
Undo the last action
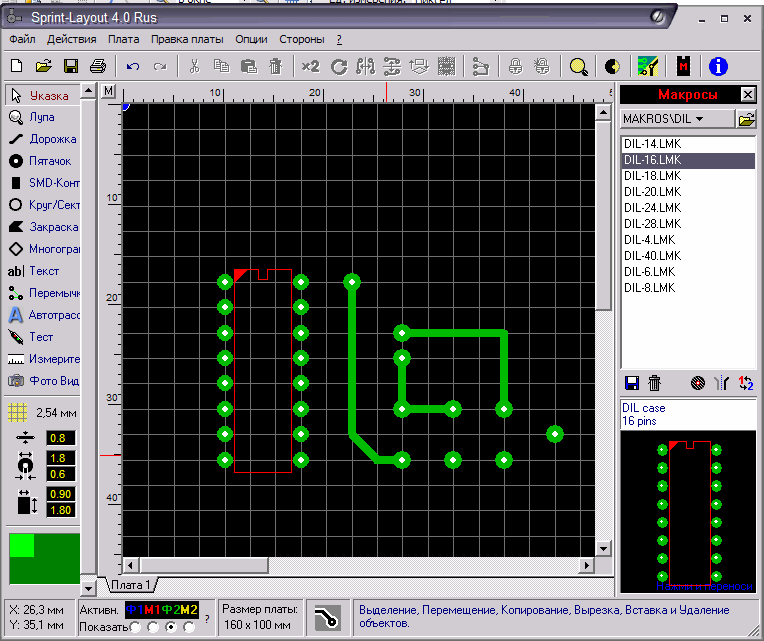coord(133,66)
